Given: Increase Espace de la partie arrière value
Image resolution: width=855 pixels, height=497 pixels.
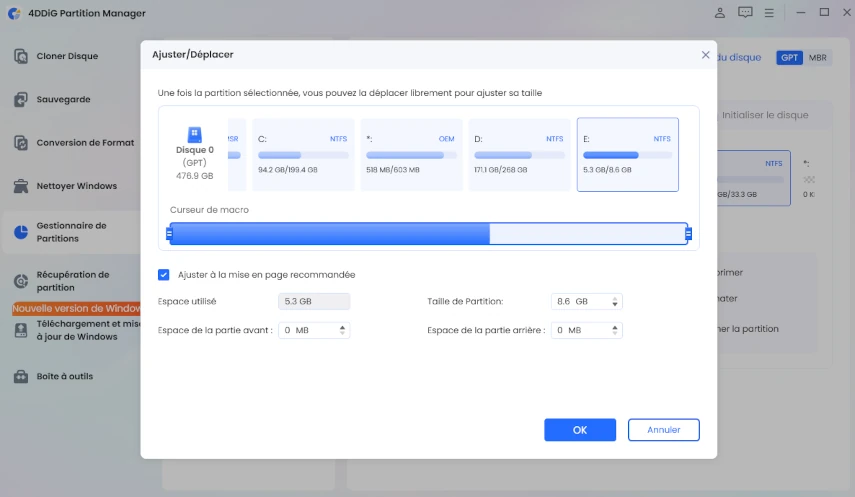Looking at the screenshot, I should click(x=615, y=327).
